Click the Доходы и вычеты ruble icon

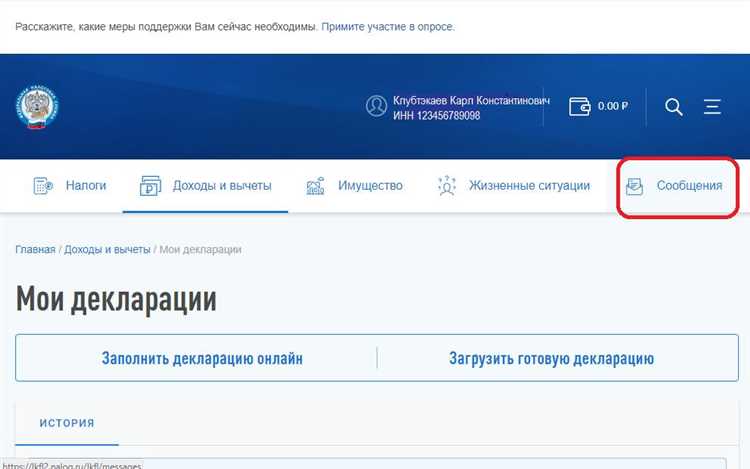pos(150,185)
